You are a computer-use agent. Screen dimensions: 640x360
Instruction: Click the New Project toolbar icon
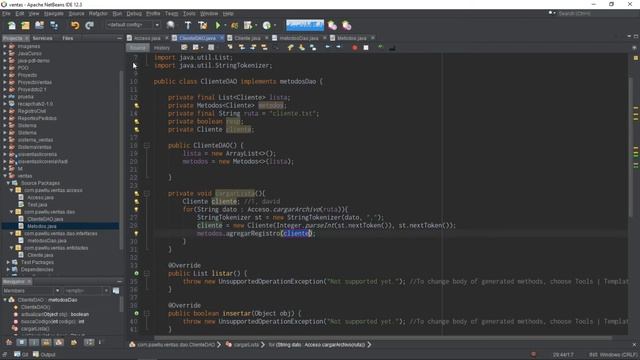25,25
